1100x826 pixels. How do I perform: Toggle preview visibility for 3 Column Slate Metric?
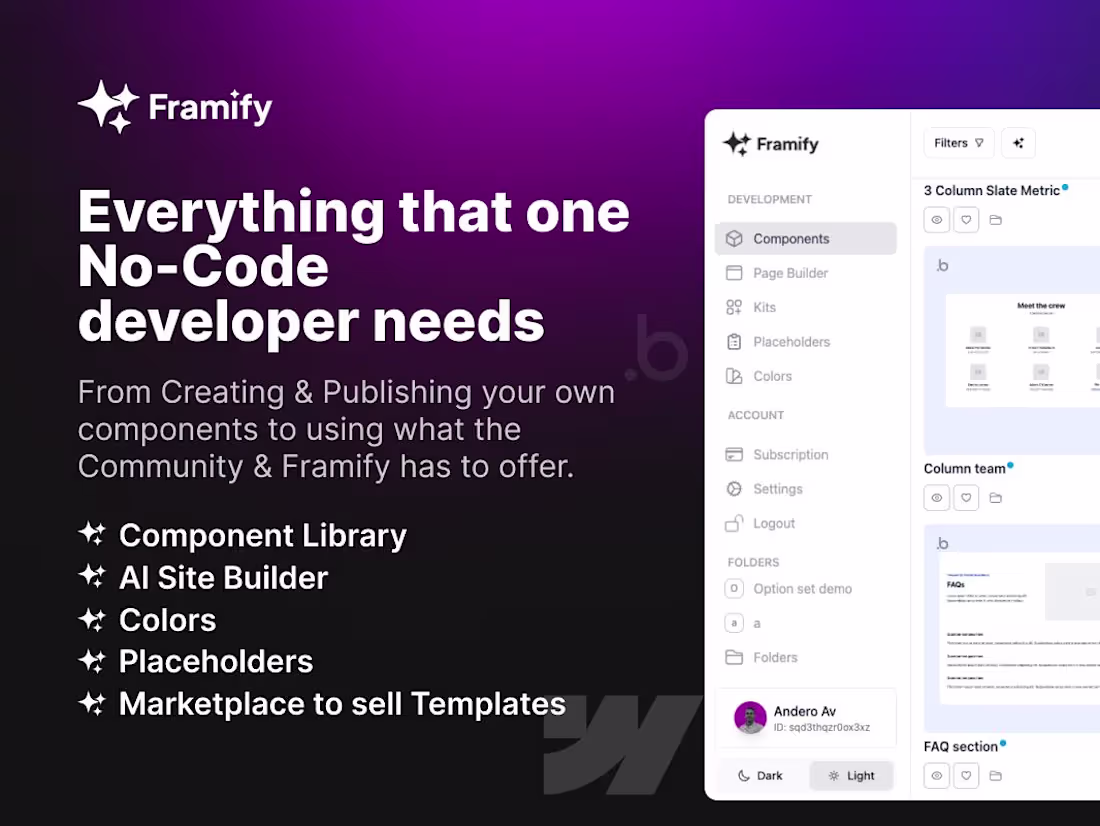[936, 219]
